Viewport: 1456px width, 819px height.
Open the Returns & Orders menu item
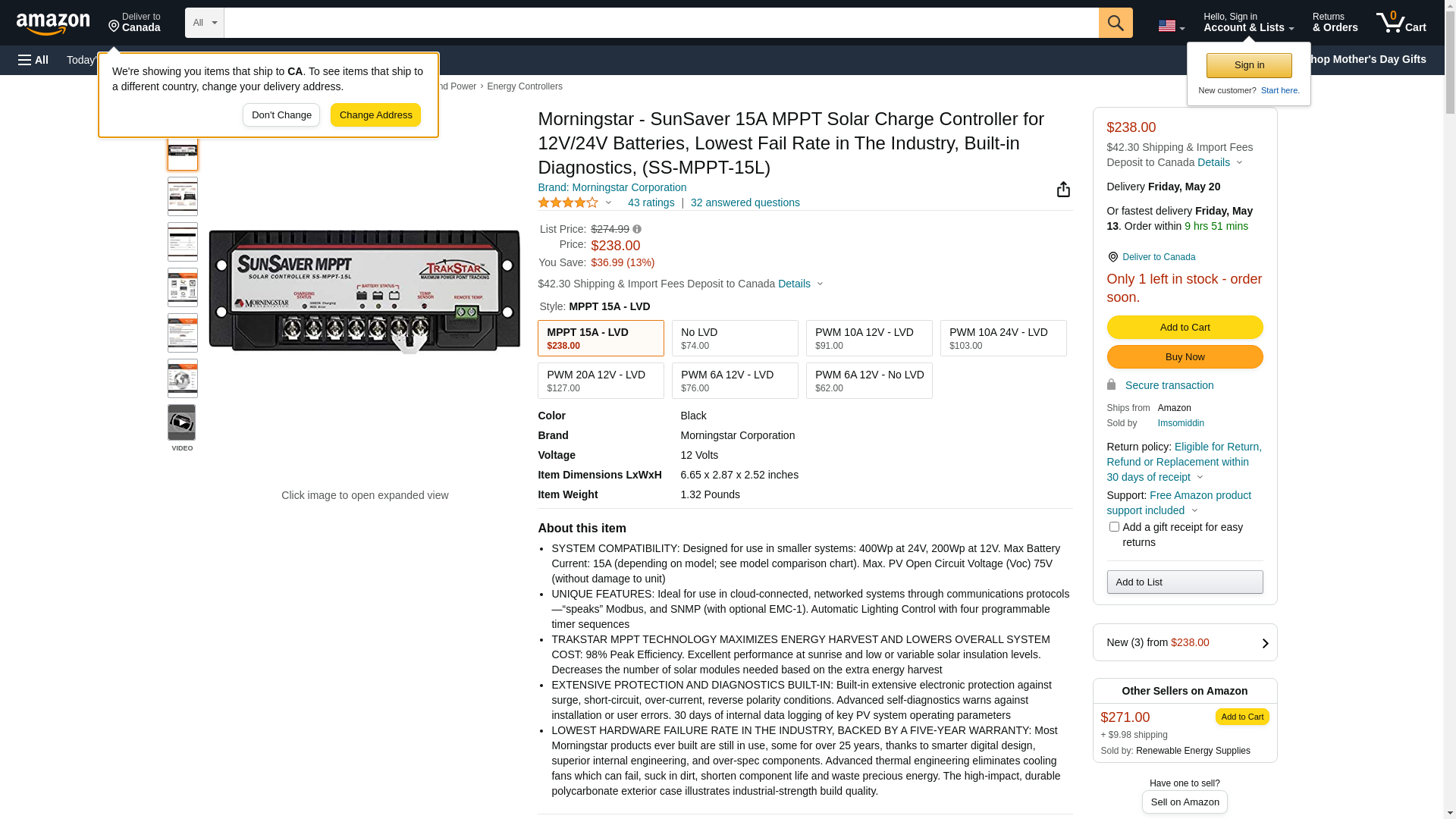pos(1335,23)
